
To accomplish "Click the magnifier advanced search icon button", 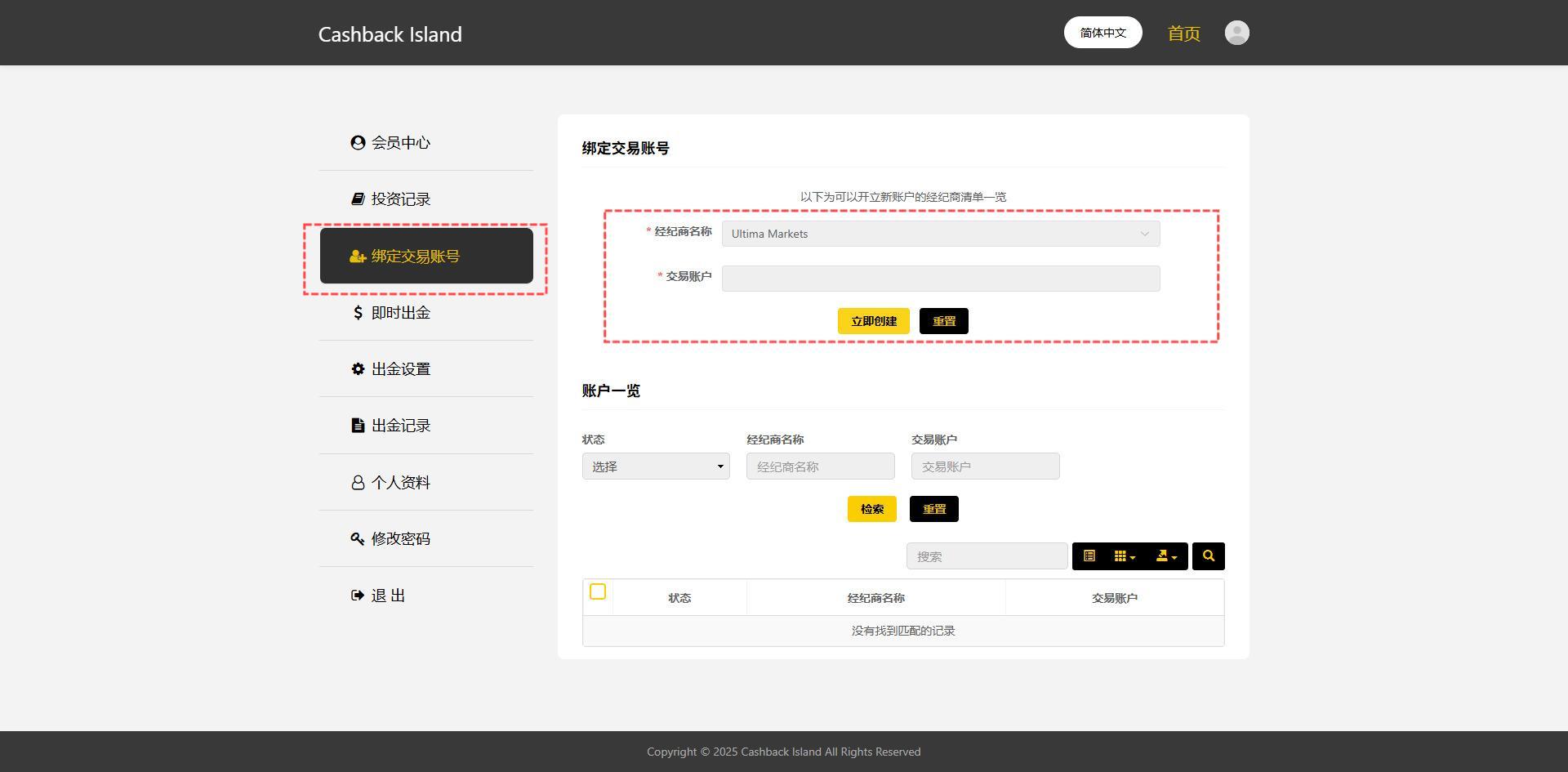I will point(1208,556).
